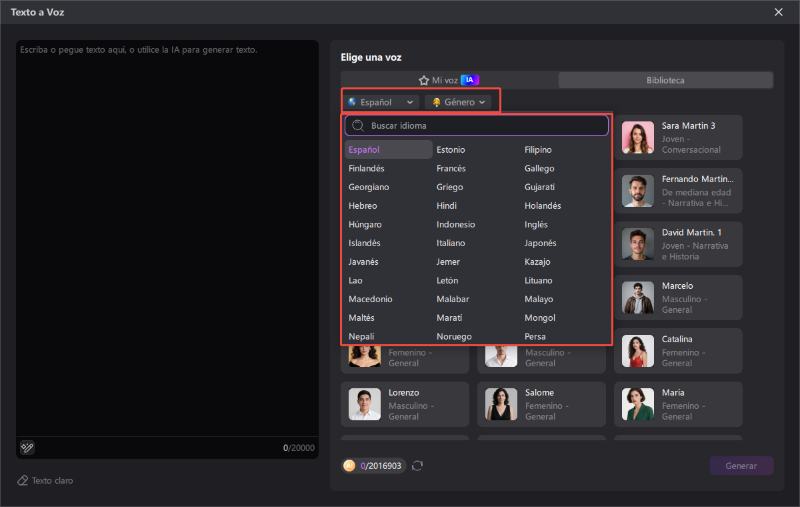800x507 pixels.
Task: Click the Buscar idioma search field
Action: coord(477,125)
